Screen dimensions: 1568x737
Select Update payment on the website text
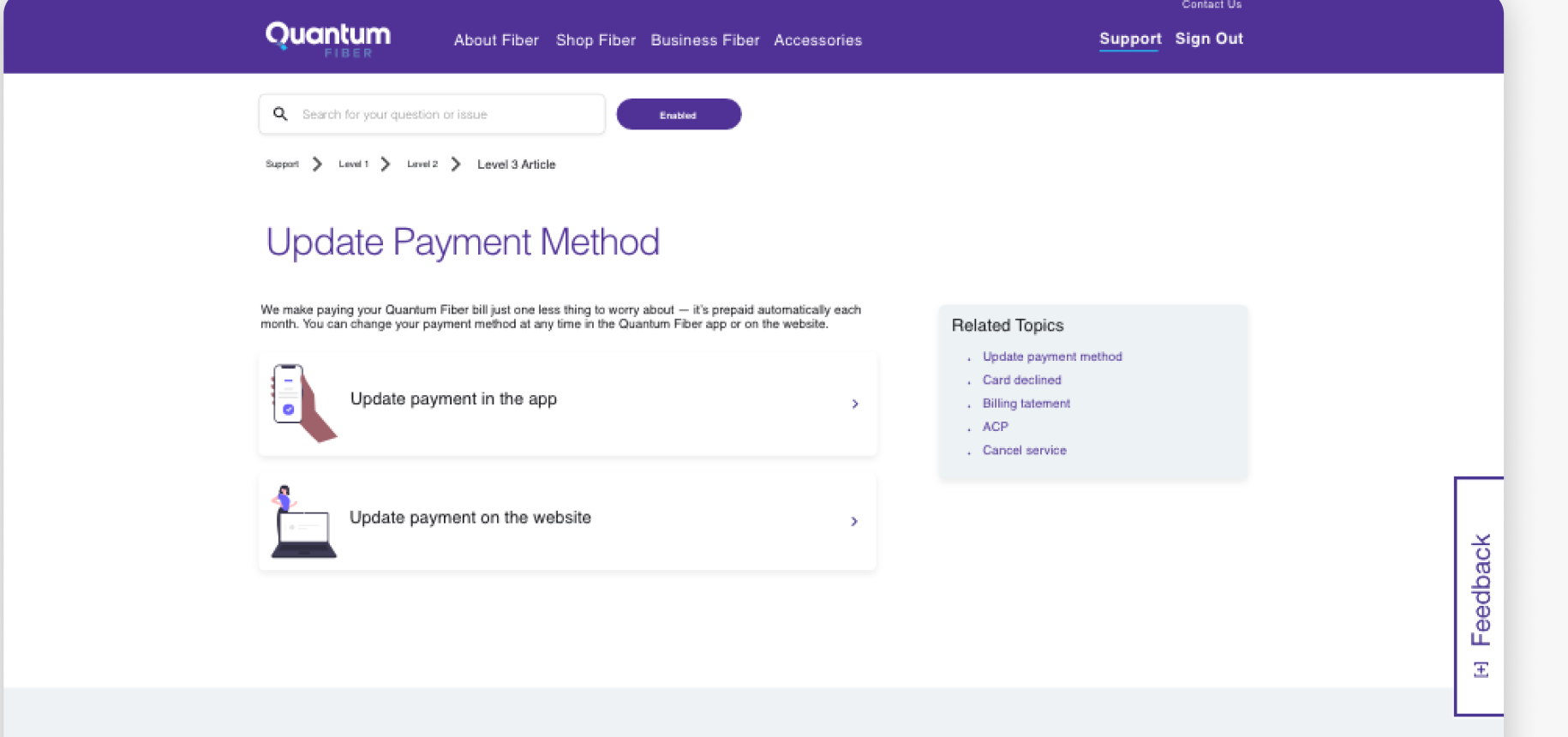(x=470, y=518)
